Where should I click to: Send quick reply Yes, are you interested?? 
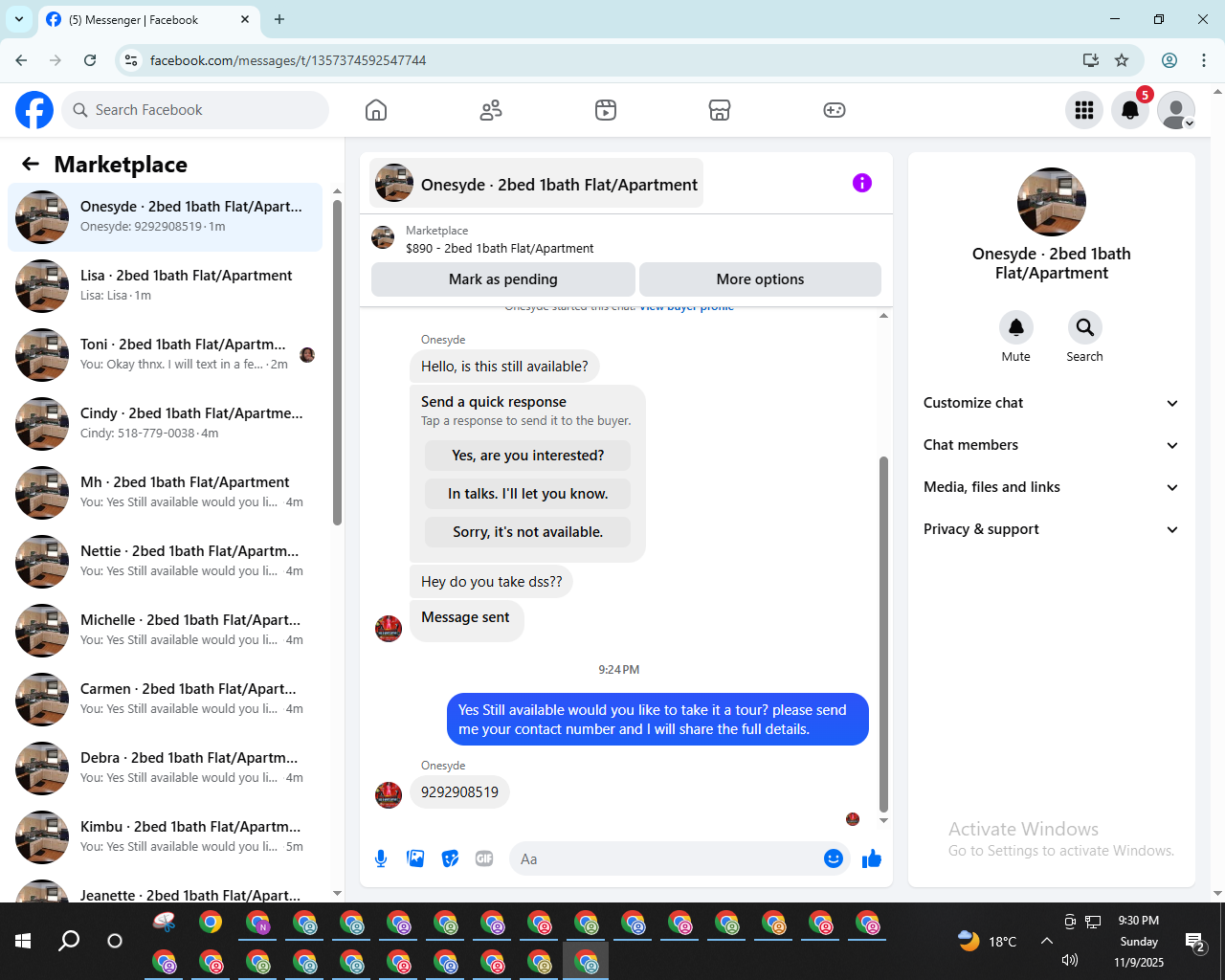528,456
